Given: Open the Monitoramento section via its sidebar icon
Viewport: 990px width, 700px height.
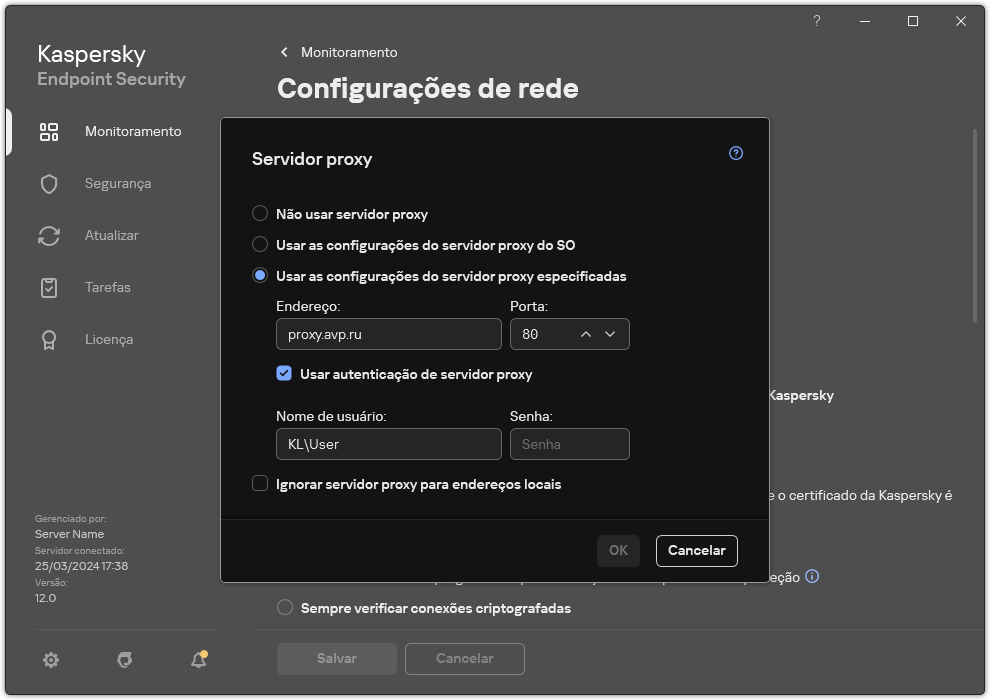Looking at the screenshot, I should pos(48,131).
